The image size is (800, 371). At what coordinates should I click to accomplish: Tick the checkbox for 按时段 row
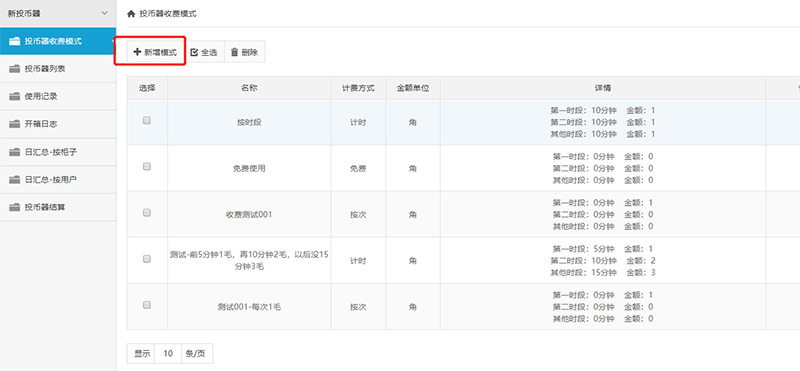tap(147, 121)
